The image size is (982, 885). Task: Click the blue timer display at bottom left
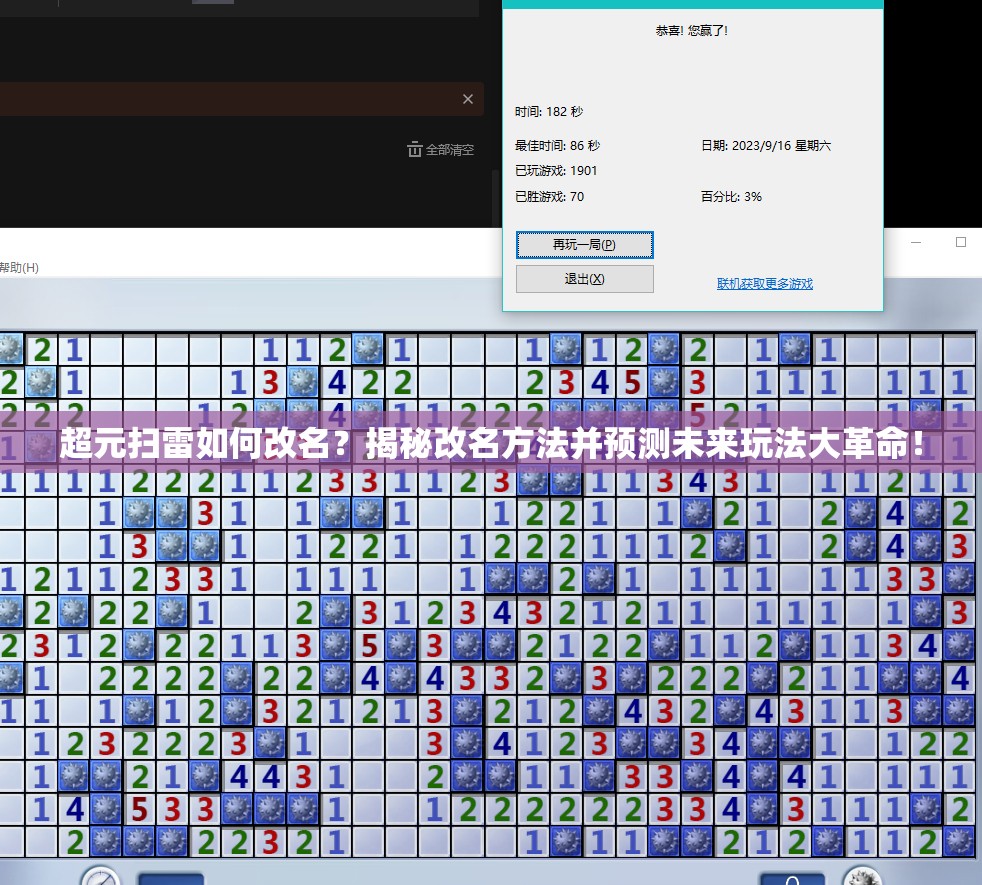tap(171, 878)
